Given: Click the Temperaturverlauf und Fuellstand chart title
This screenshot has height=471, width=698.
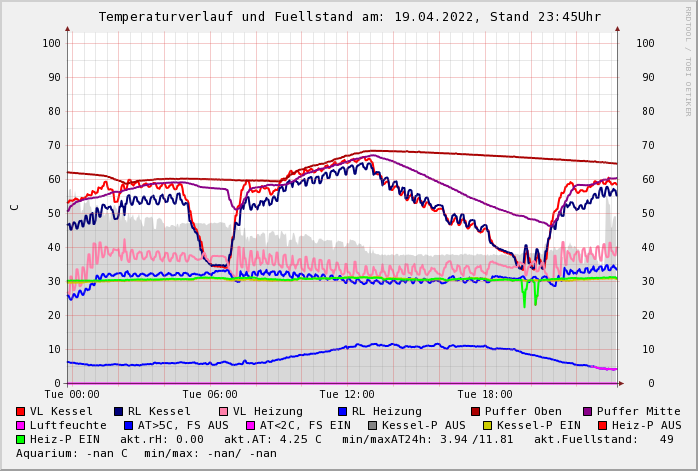Looking at the screenshot, I should 349,17.
